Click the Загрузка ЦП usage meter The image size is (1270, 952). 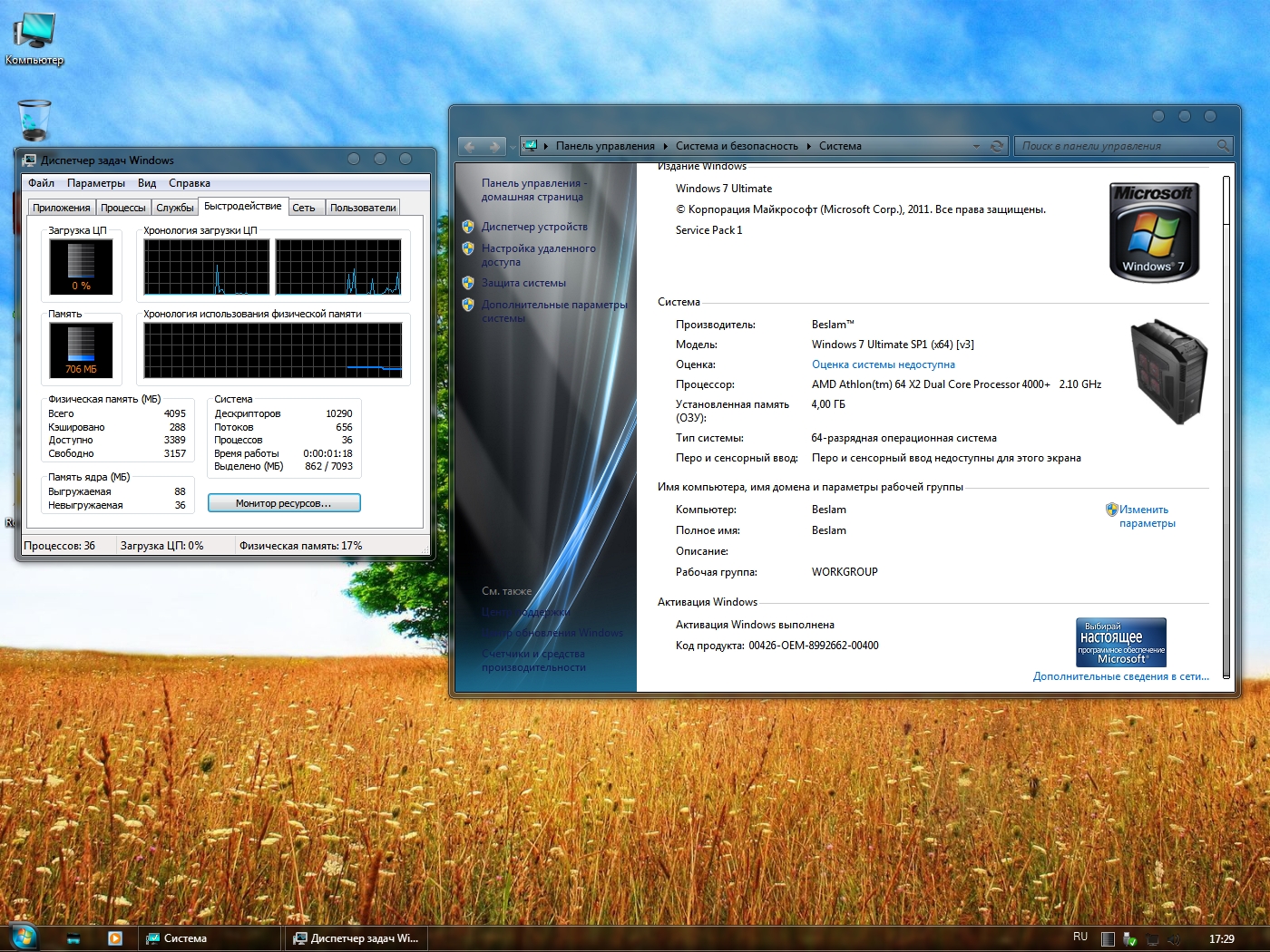pyautogui.click(x=81, y=267)
